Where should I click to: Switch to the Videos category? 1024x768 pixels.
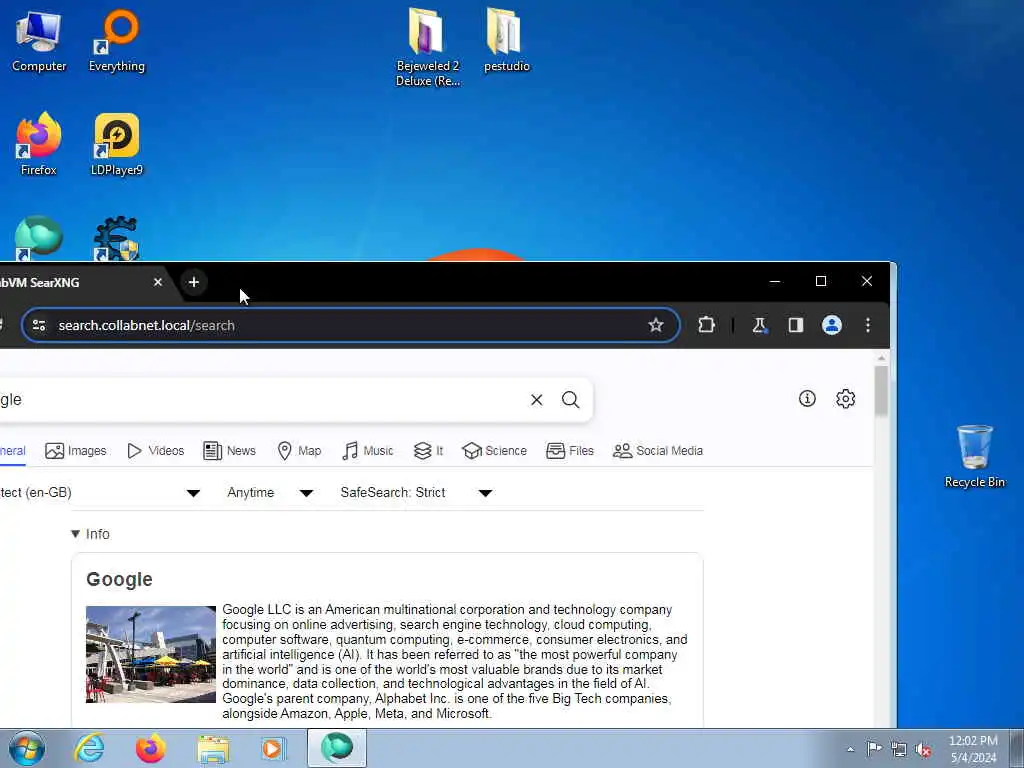(x=155, y=451)
